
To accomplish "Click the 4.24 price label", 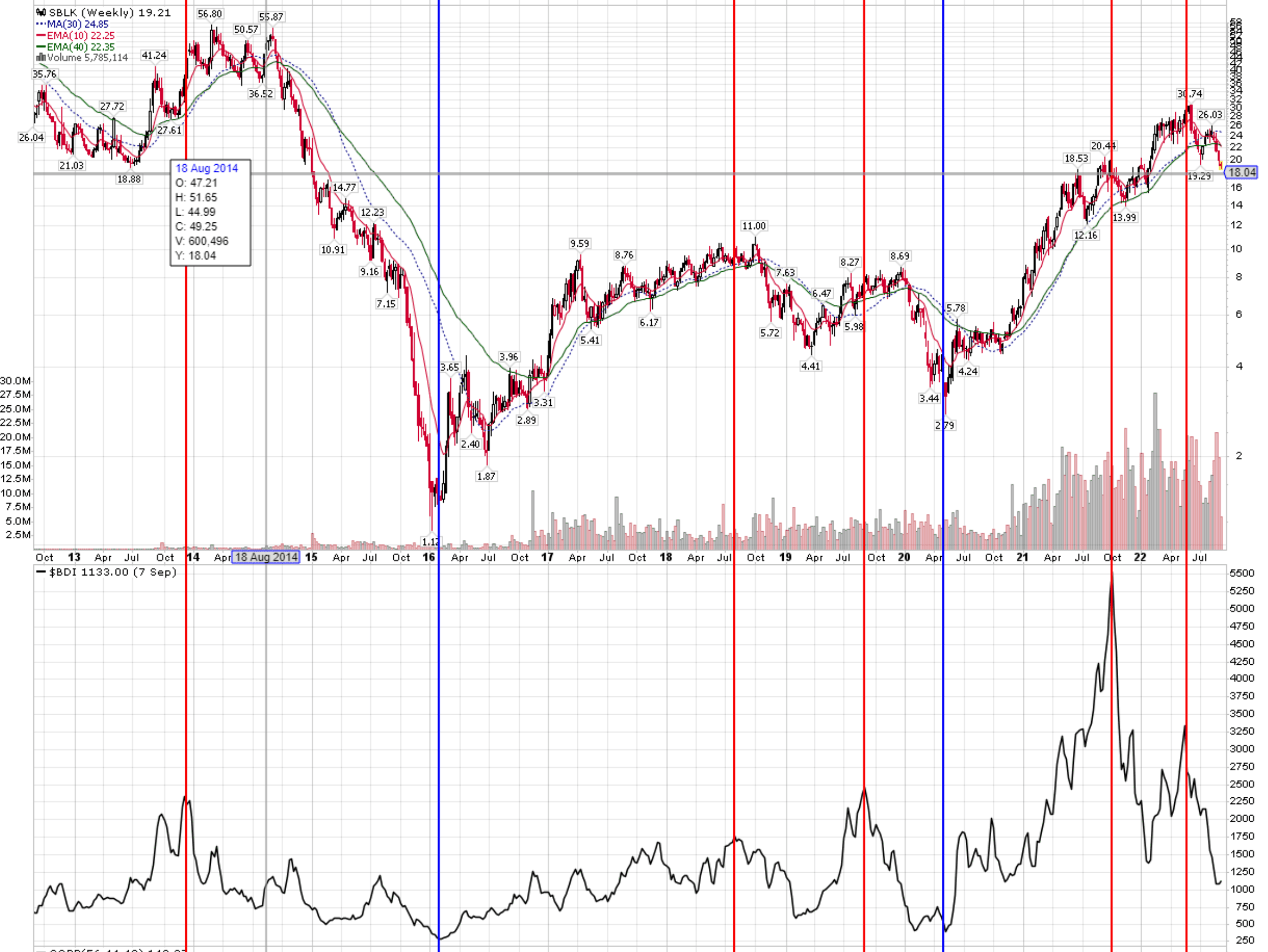I will pyautogui.click(x=967, y=371).
